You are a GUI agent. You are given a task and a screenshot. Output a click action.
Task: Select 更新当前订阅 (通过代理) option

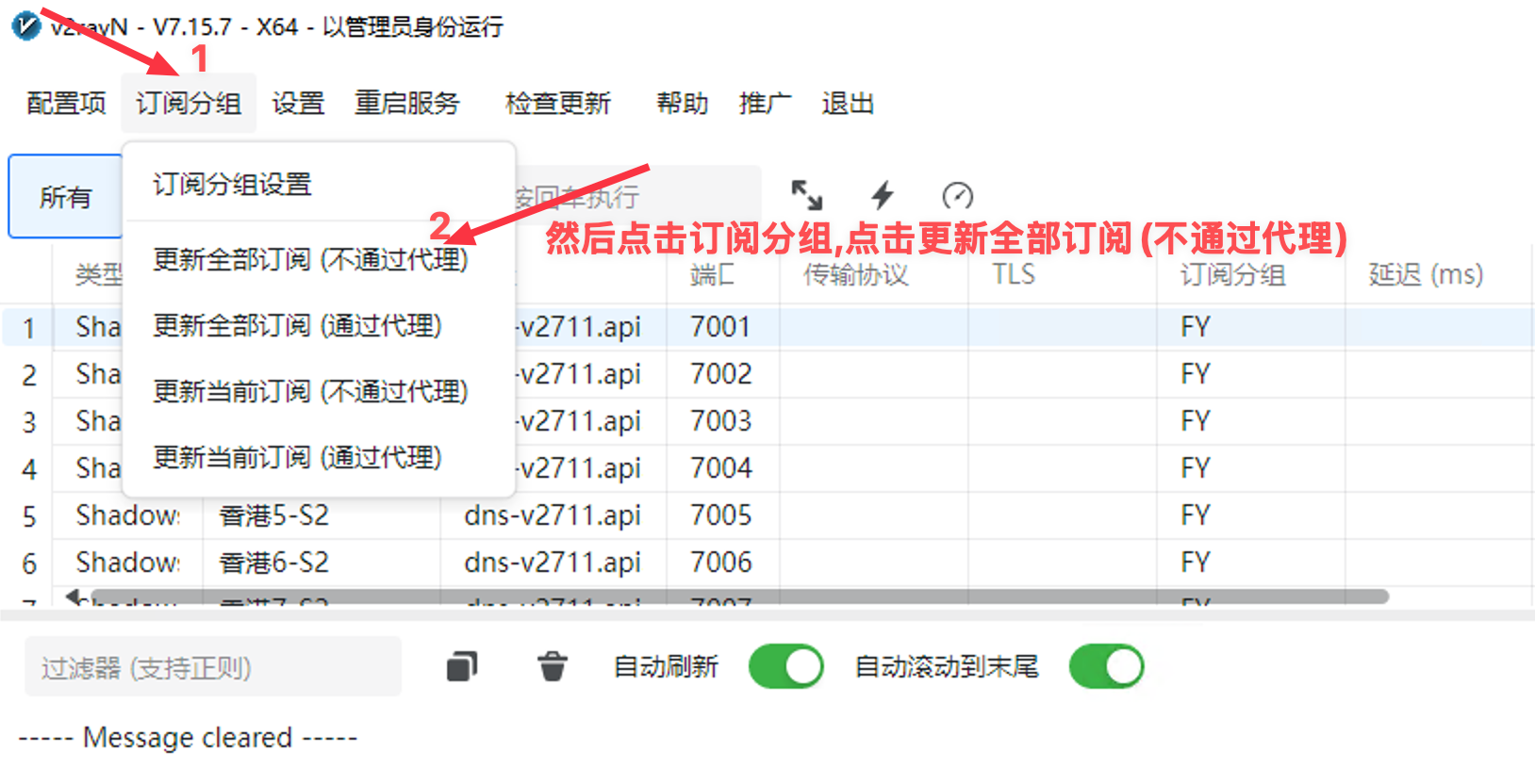tap(297, 458)
